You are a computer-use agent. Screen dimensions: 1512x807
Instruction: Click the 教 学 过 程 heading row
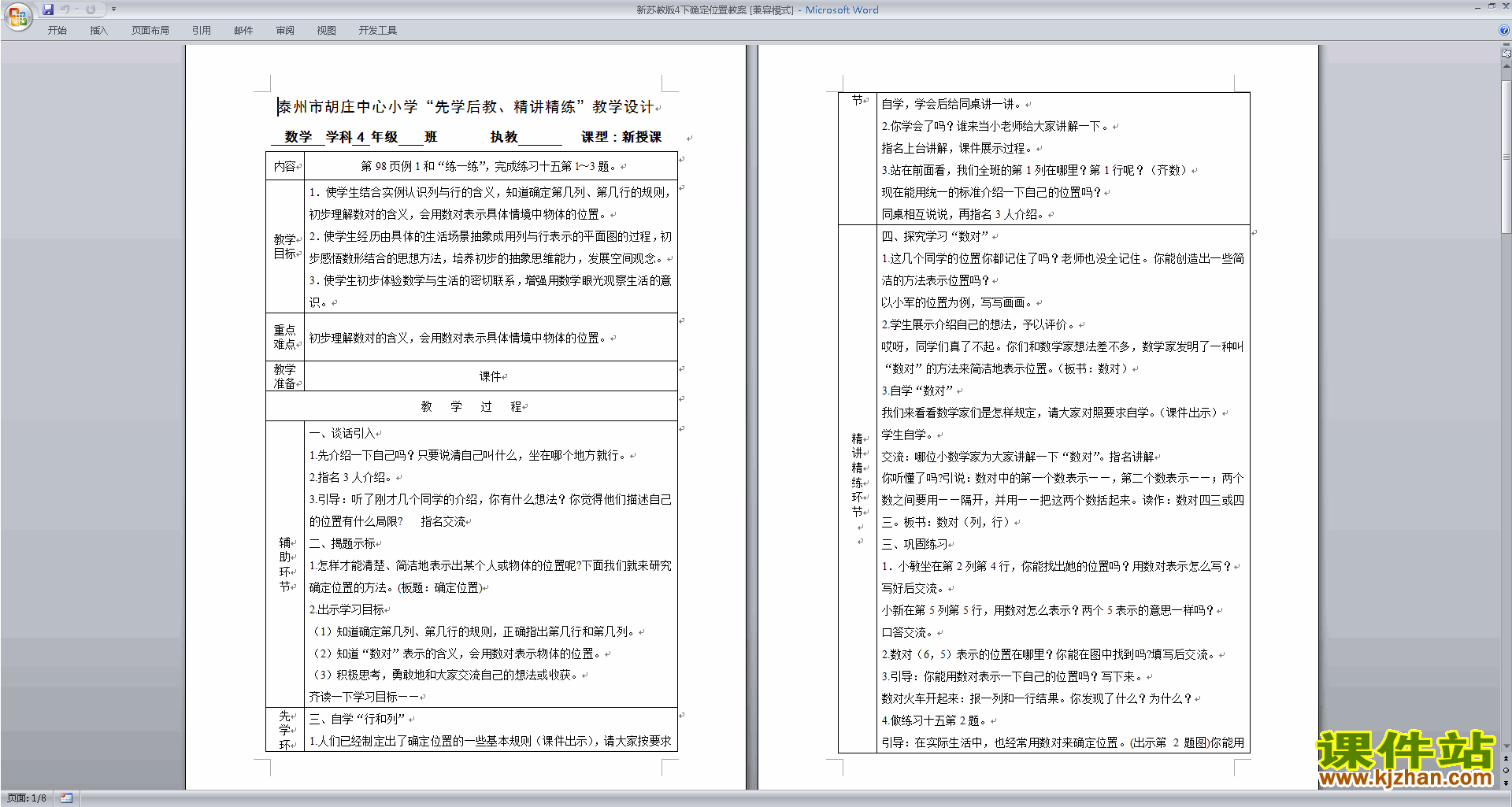point(472,406)
